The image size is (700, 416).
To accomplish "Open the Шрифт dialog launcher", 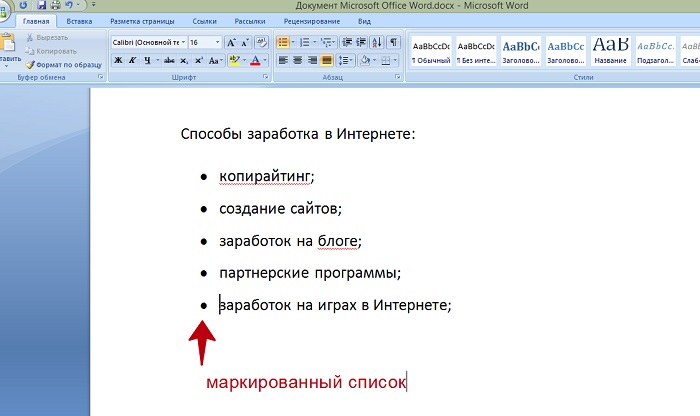I will [x=266, y=77].
